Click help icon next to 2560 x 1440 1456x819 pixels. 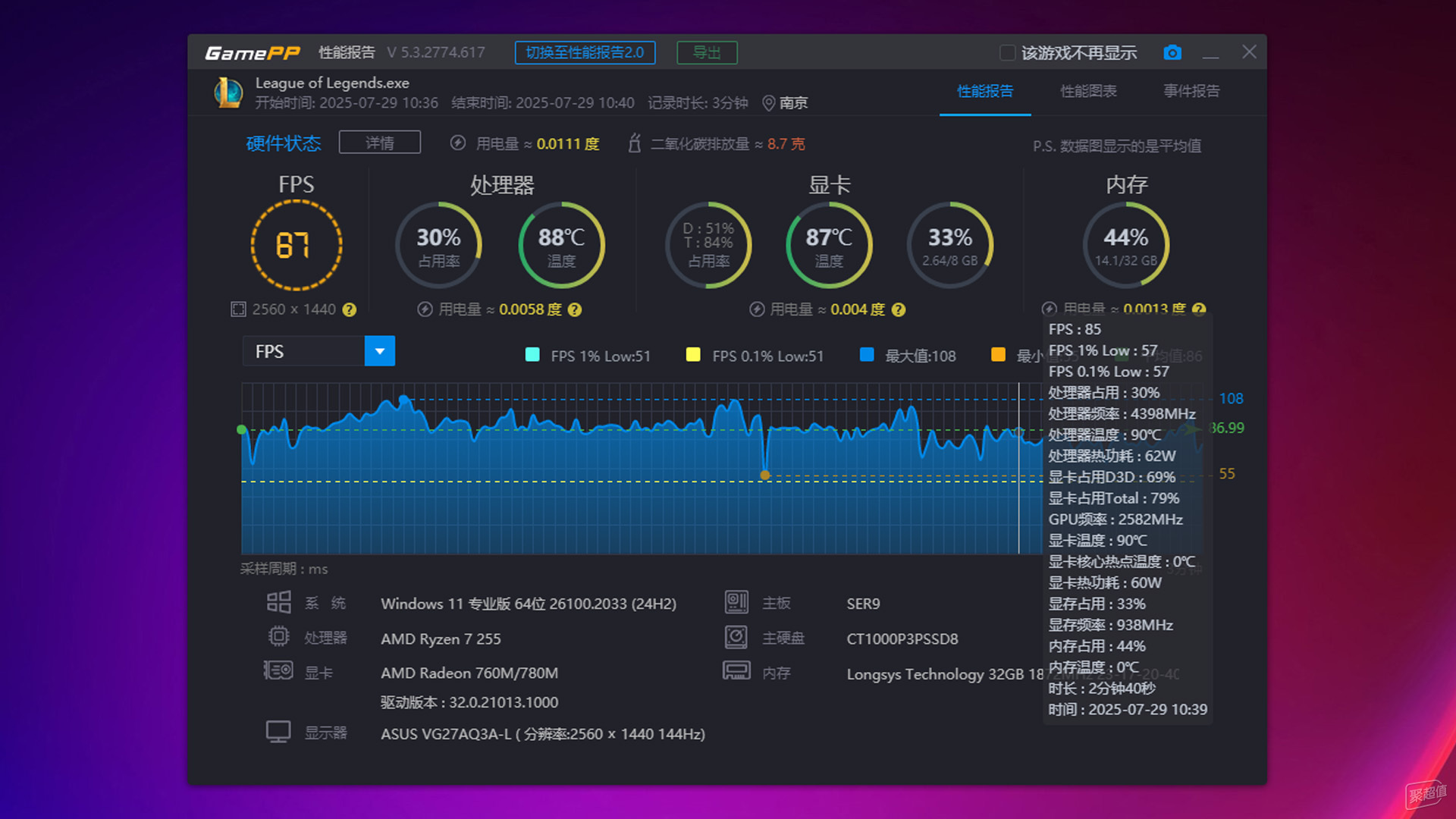(x=349, y=309)
